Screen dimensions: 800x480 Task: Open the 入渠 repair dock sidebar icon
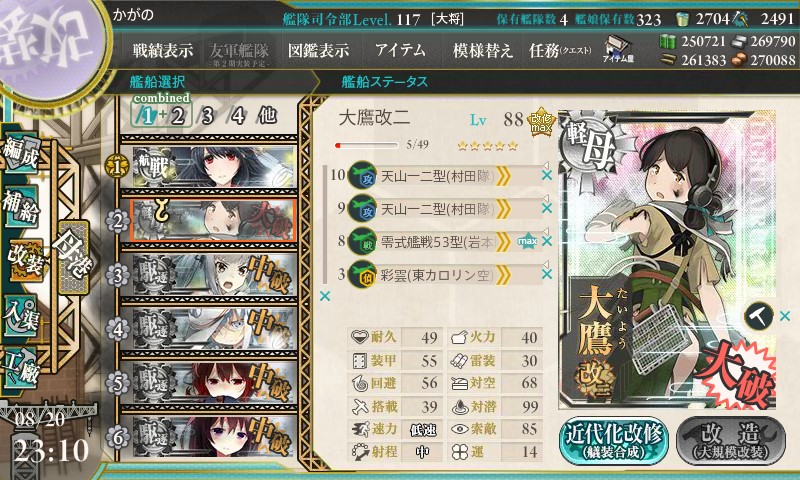click(21, 315)
